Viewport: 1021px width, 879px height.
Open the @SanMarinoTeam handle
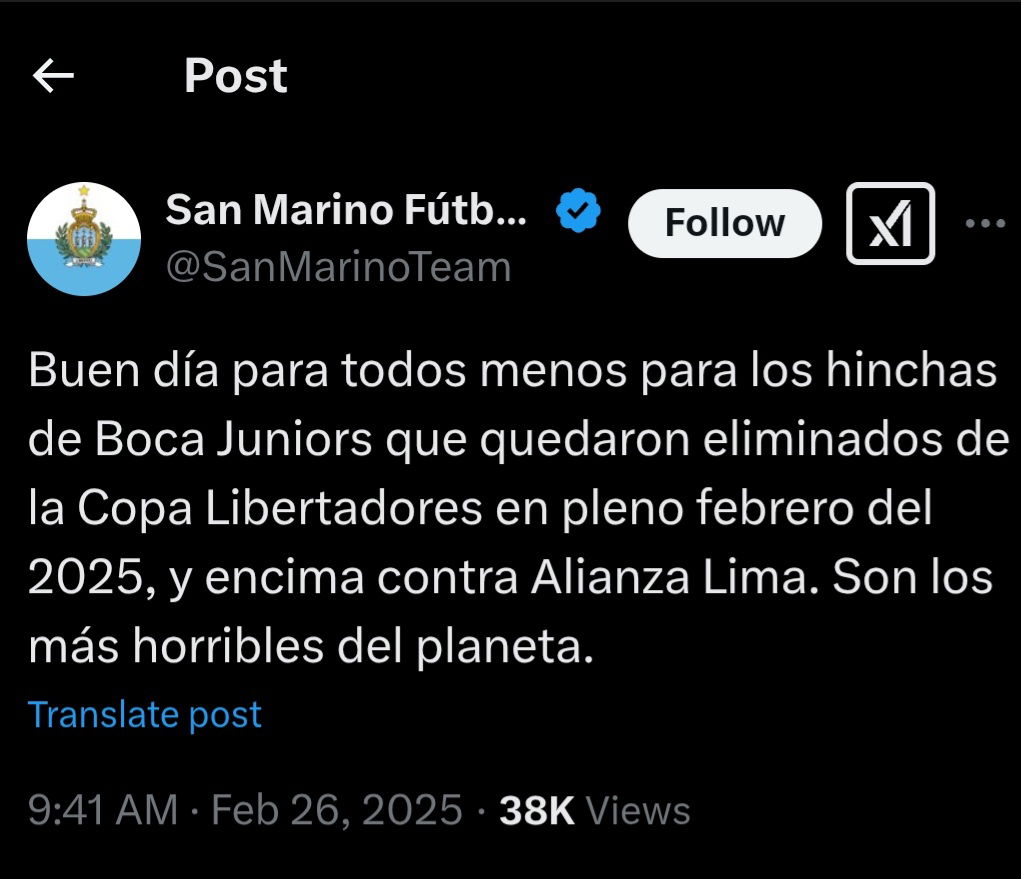(339, 267)
